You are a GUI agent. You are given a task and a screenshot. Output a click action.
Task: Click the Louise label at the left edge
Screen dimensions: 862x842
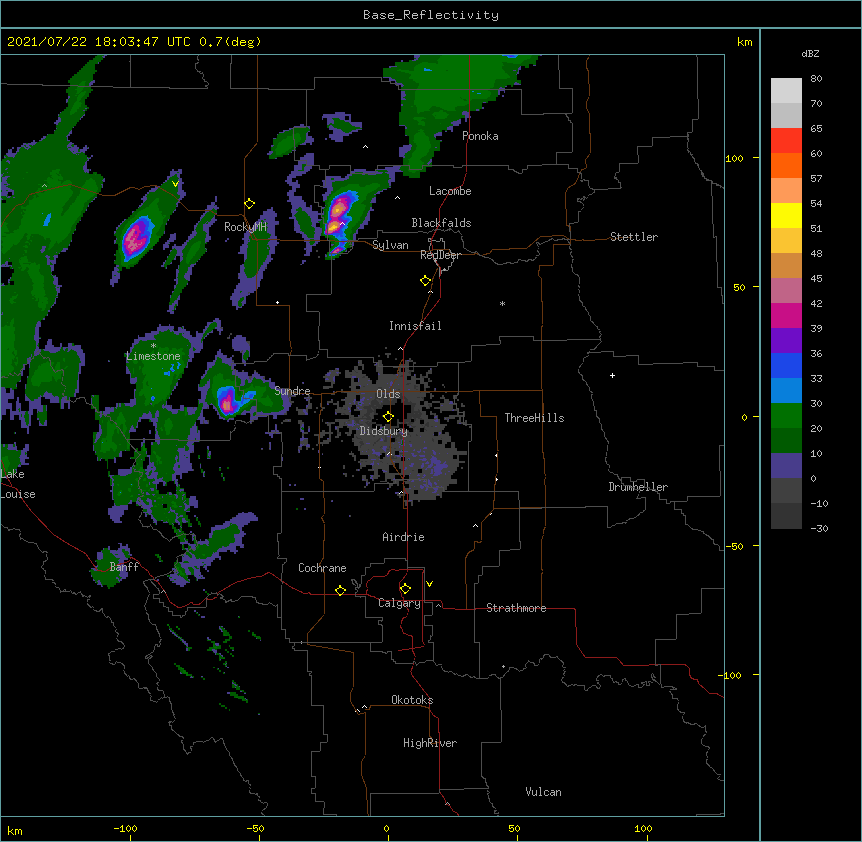(18, 494)
